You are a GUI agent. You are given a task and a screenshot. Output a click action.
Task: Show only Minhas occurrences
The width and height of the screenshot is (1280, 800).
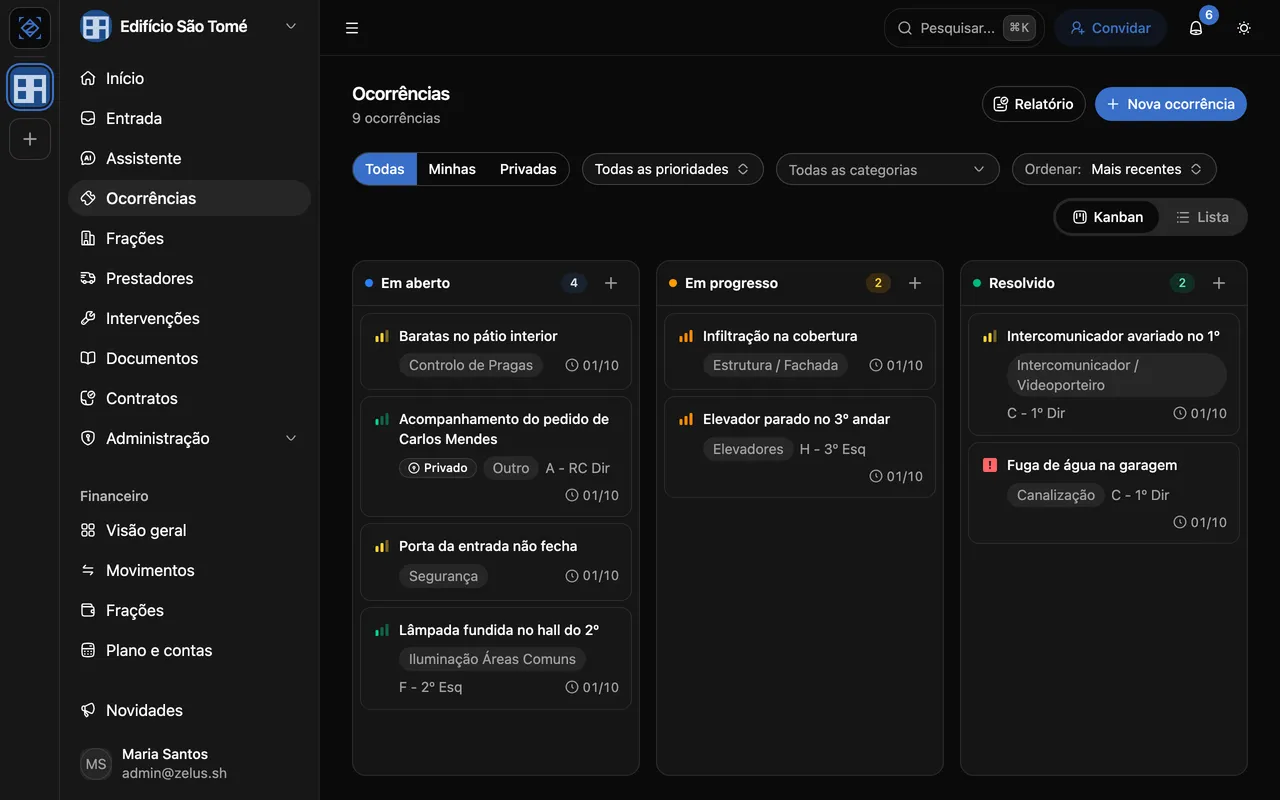tap(452, 169)
